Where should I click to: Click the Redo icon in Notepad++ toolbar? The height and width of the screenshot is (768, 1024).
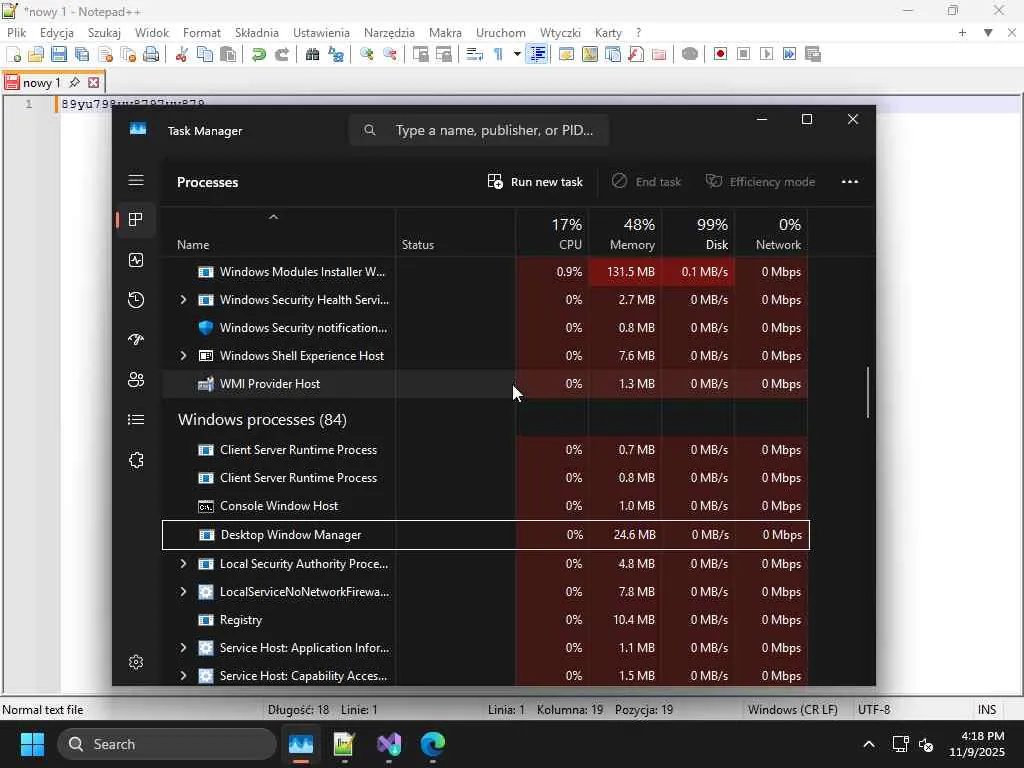tap(281, 54)
